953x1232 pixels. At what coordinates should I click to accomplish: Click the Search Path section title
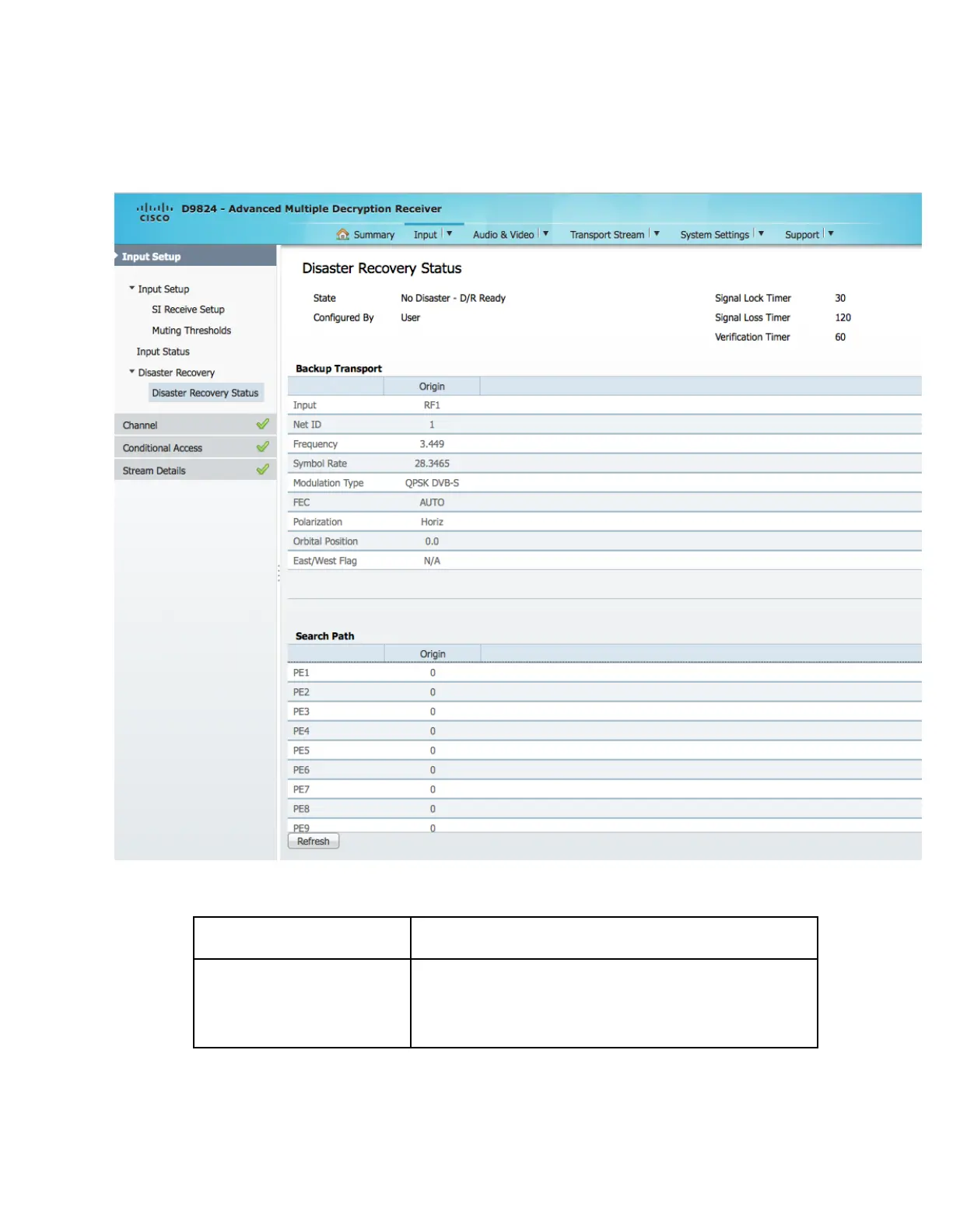click(x=324, y=636)
